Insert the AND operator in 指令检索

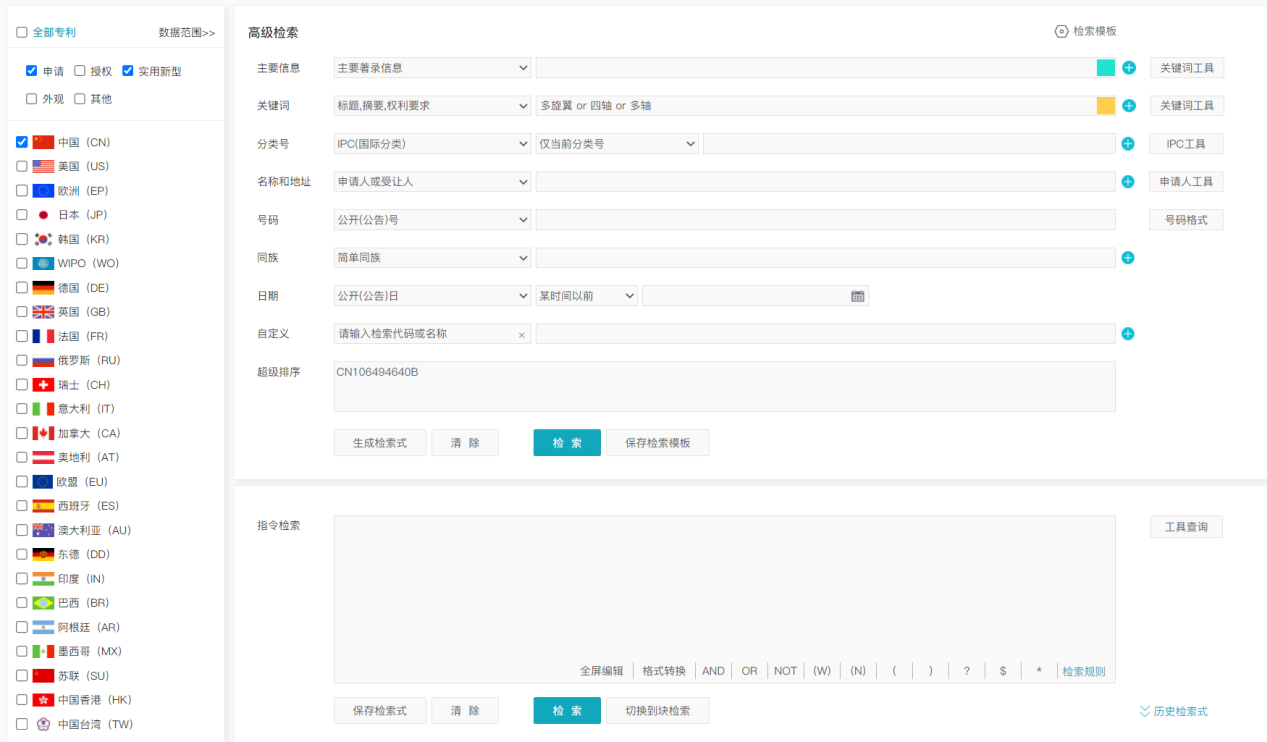point(713,671)
